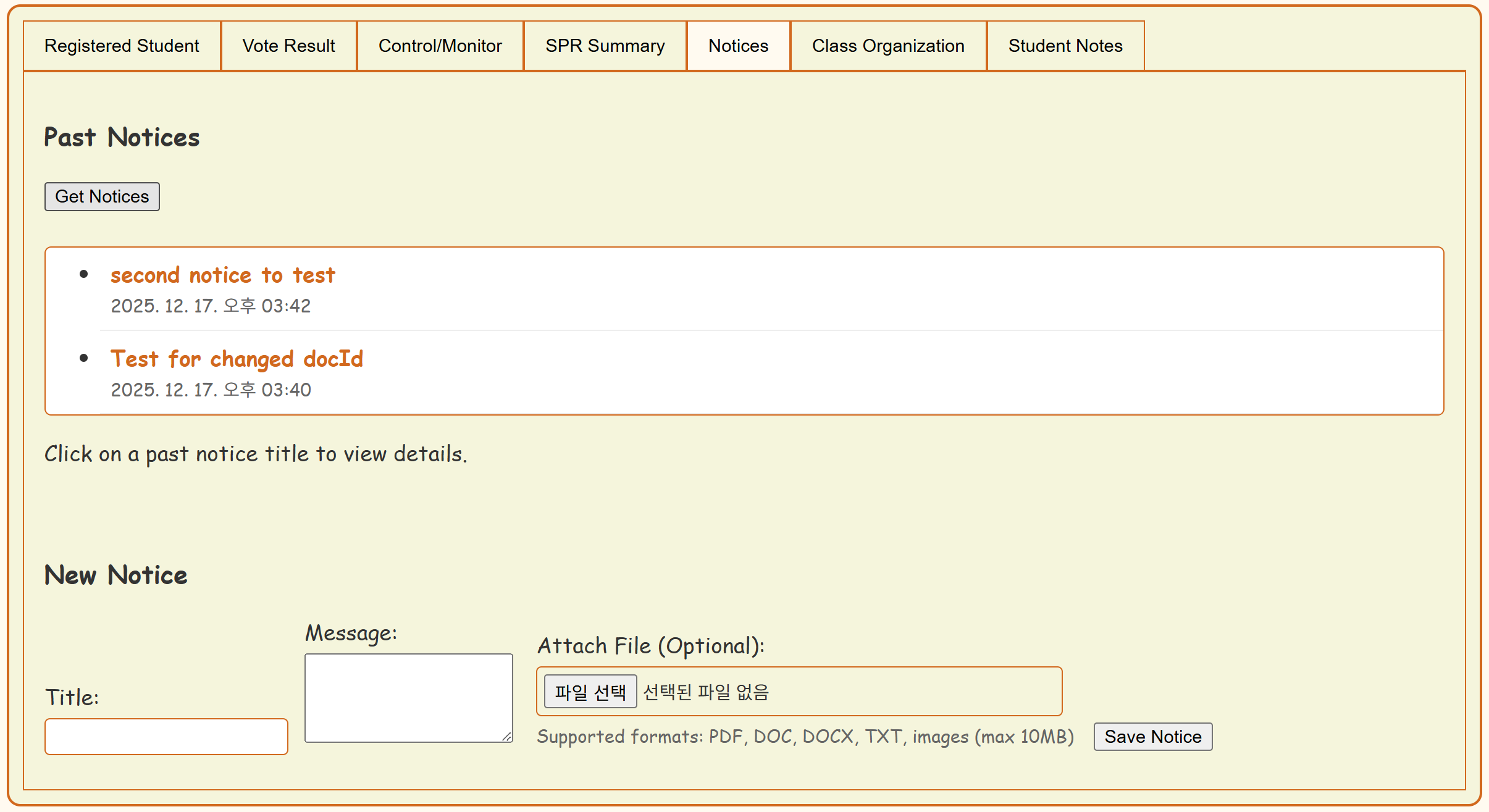Open the Control/Monitor tab
The width and height of the screenshot is (1489, 812).
pyautogui.click(x=440, y=46)
